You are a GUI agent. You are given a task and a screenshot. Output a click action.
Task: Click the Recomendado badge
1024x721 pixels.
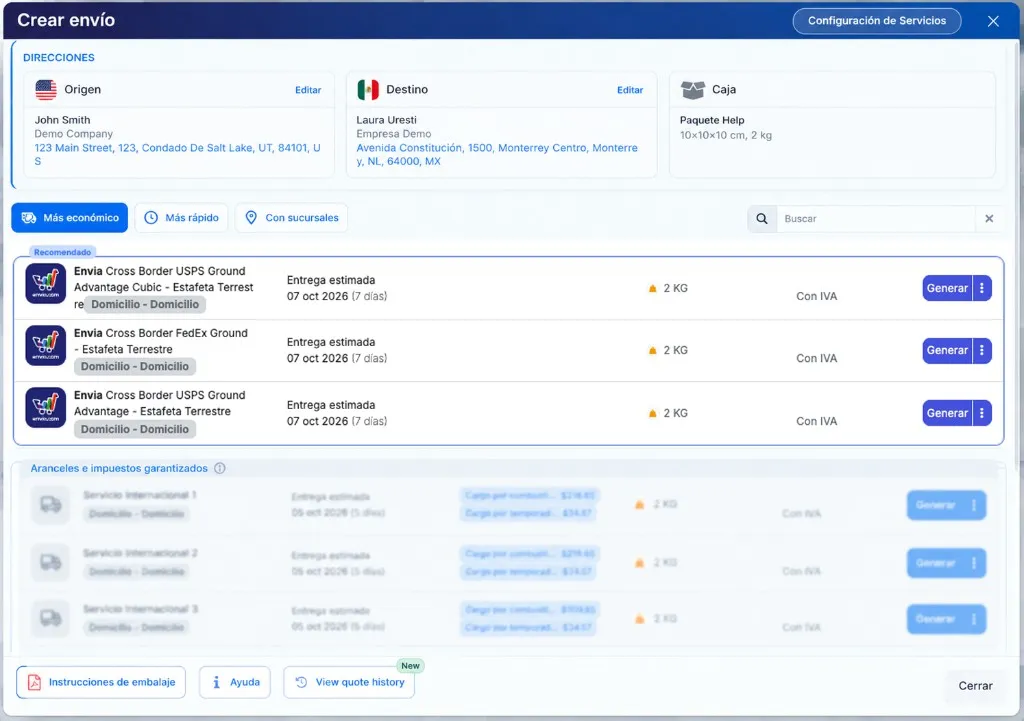[x=63, y=252]
